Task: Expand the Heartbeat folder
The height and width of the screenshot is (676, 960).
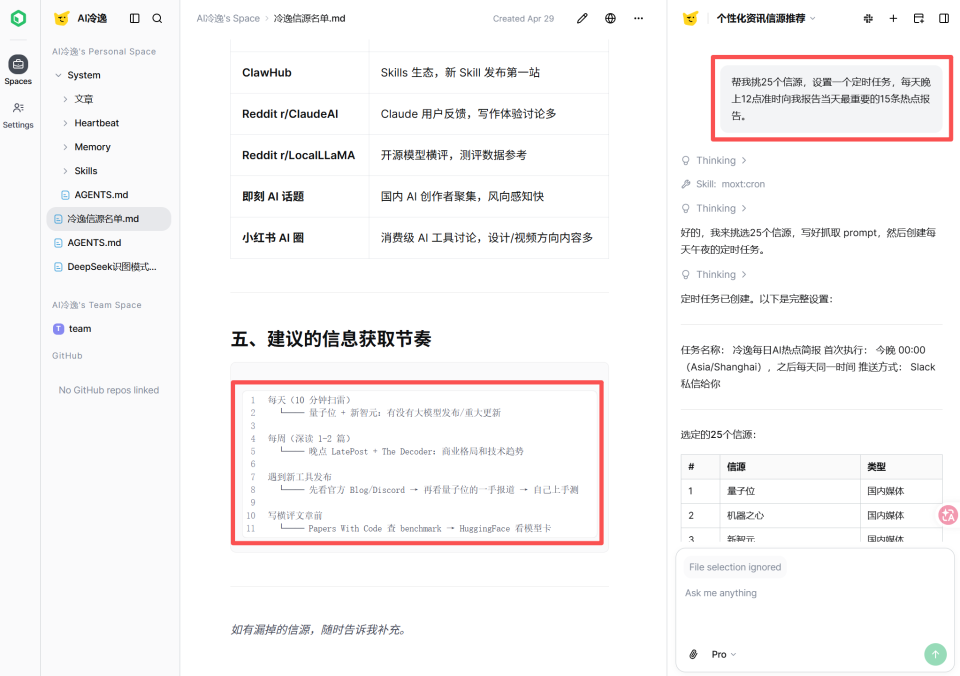Action: (x=66, y=123)
